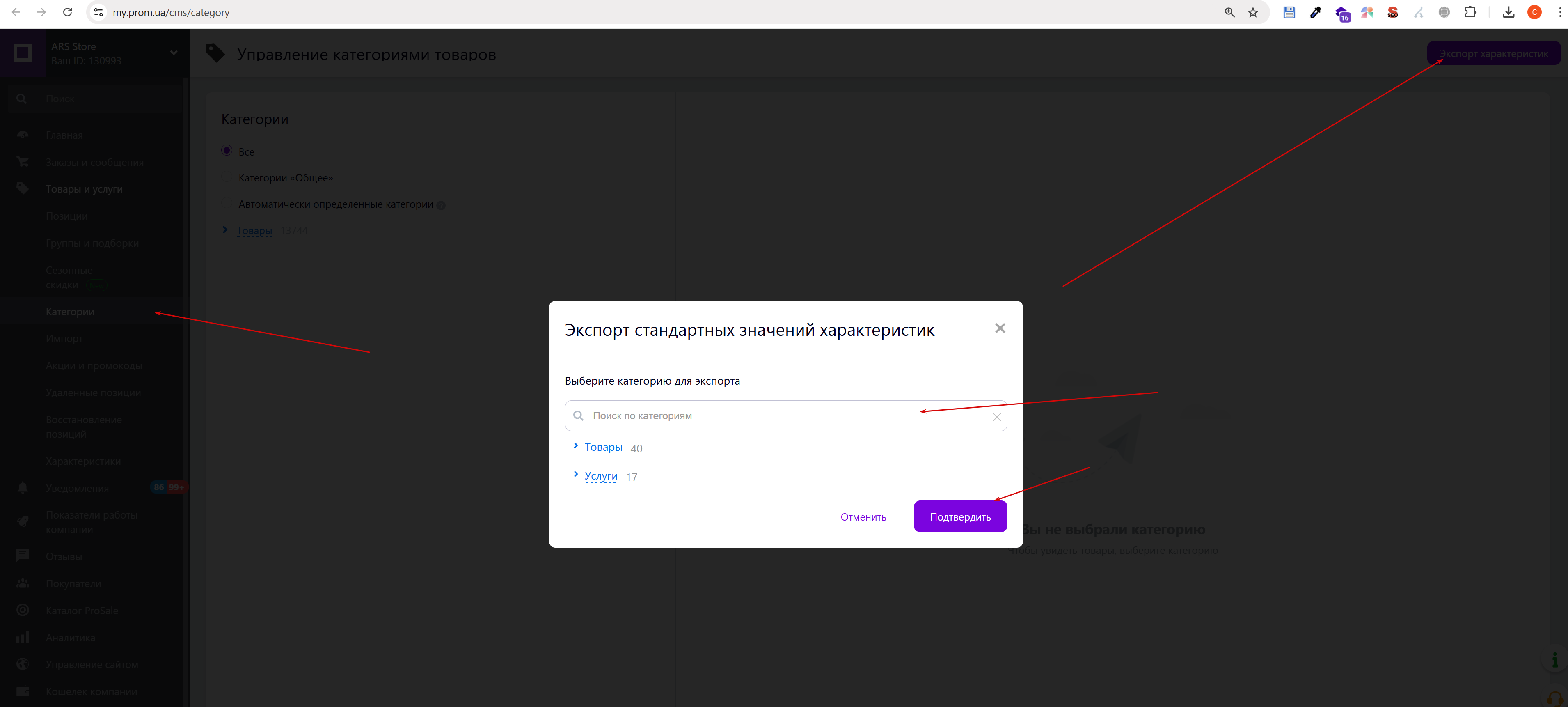Click the Отменить link in dialog

(863, 517)
